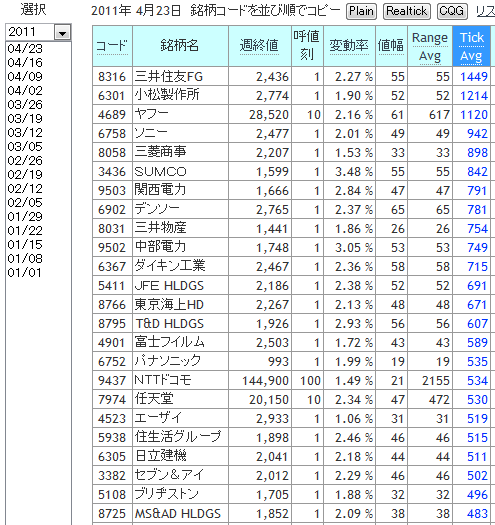Open Tick Avg value 715

point(477,267)
